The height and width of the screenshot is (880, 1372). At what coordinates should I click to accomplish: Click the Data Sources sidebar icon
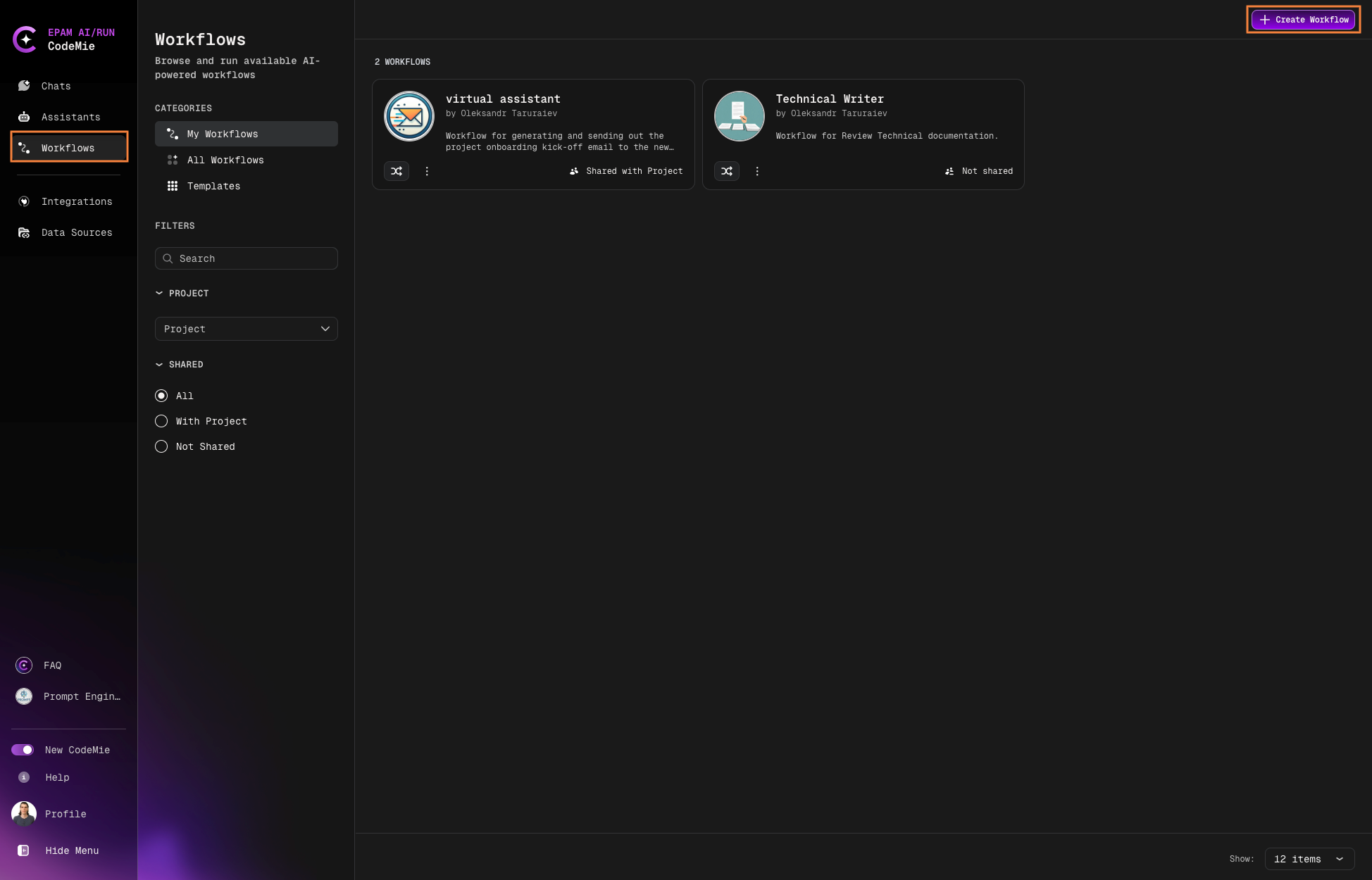24,232
